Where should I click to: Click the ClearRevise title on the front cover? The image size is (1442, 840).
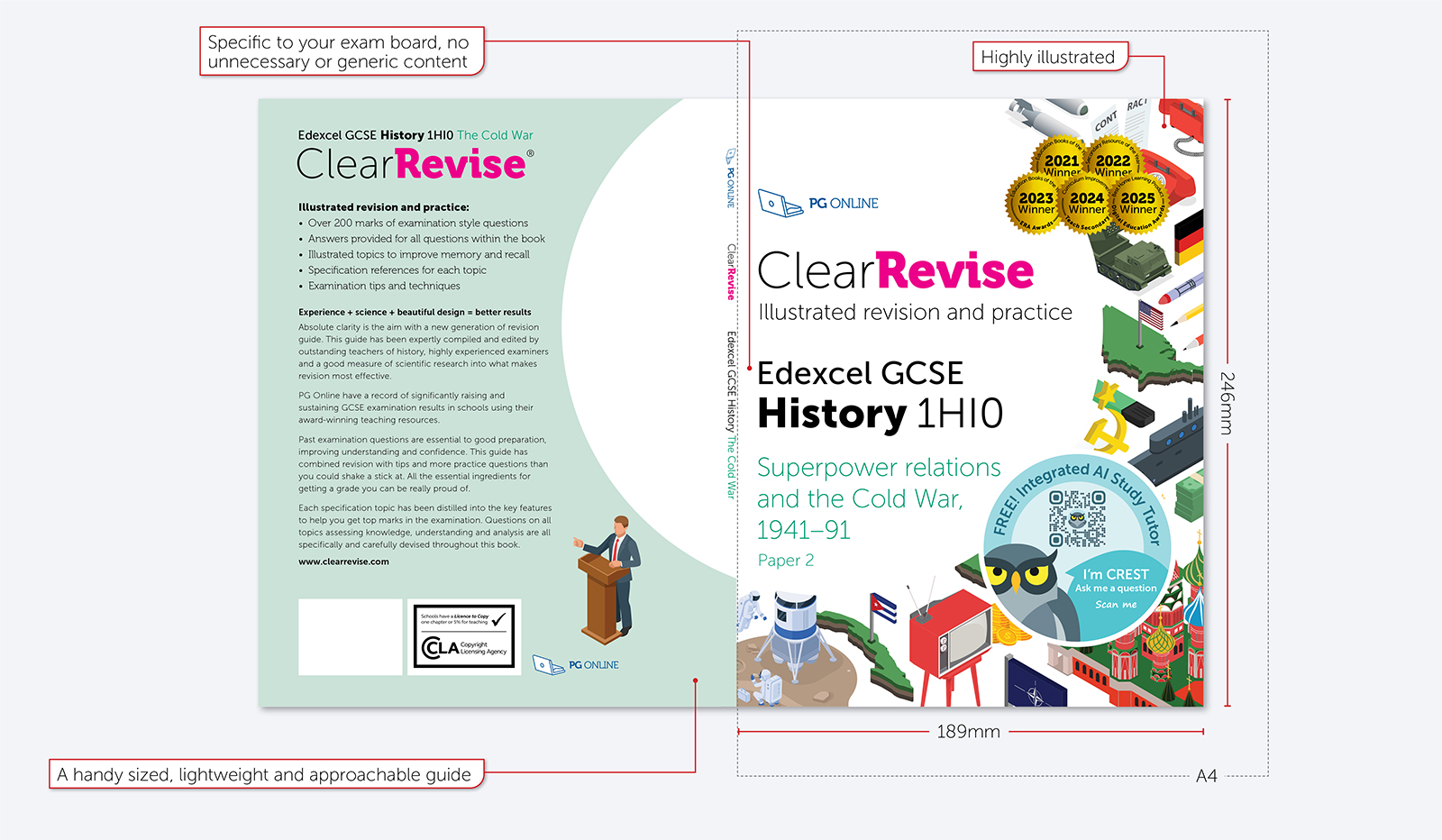click(x=895, y=271)
